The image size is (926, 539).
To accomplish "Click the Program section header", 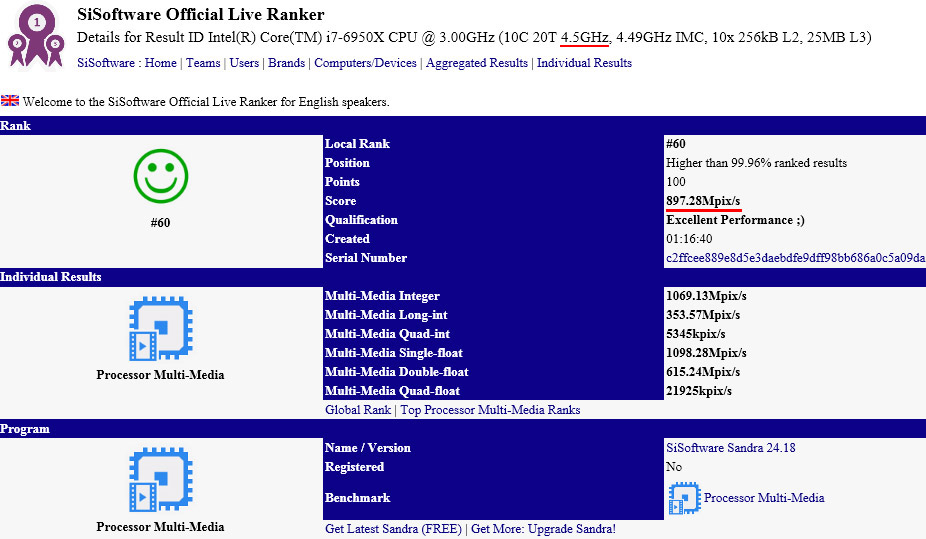I will 463,429.
